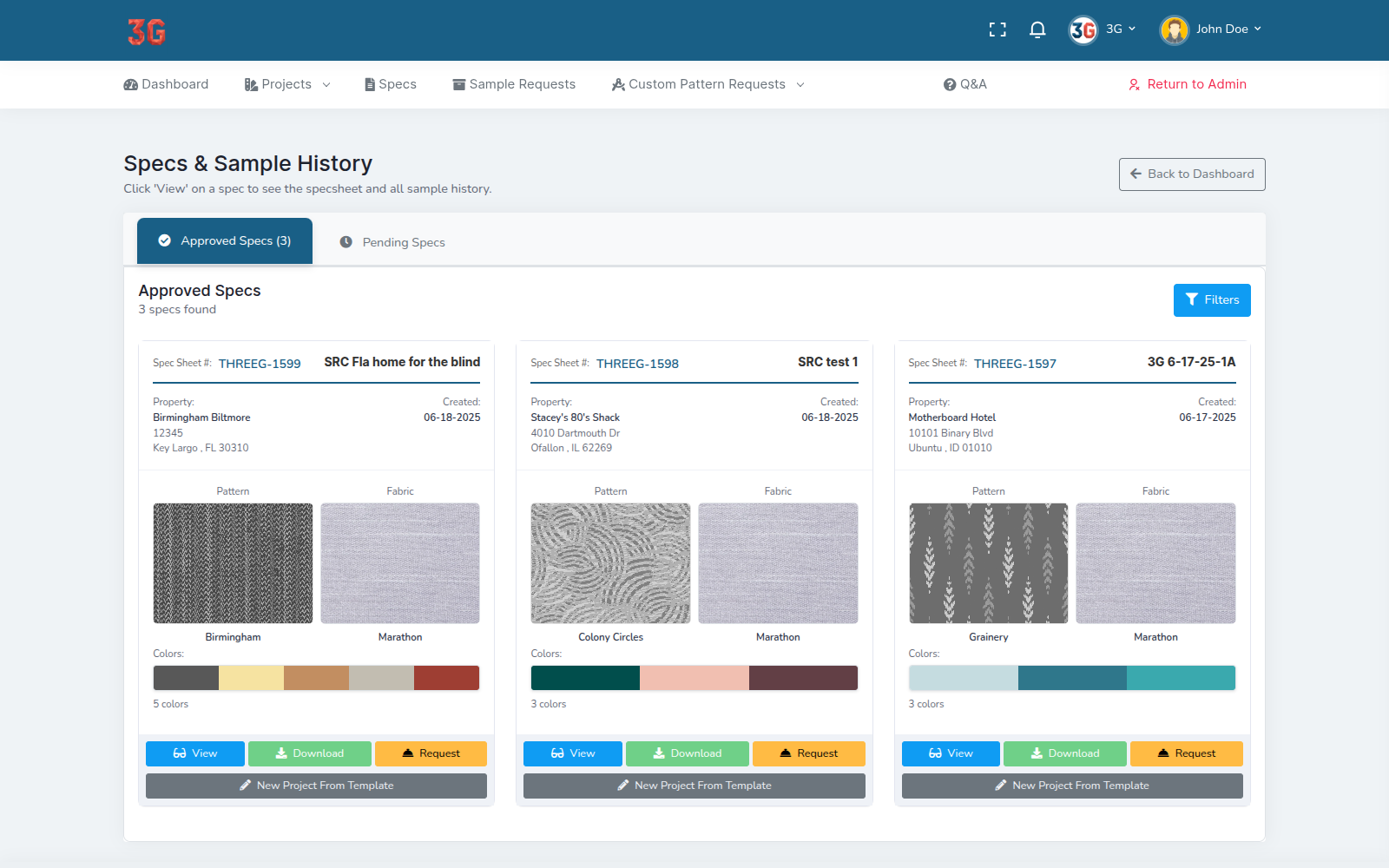This screenshot has width=1389, height=868.
Task: Click the Q&A question mark icon
Action: pos(950,85)
